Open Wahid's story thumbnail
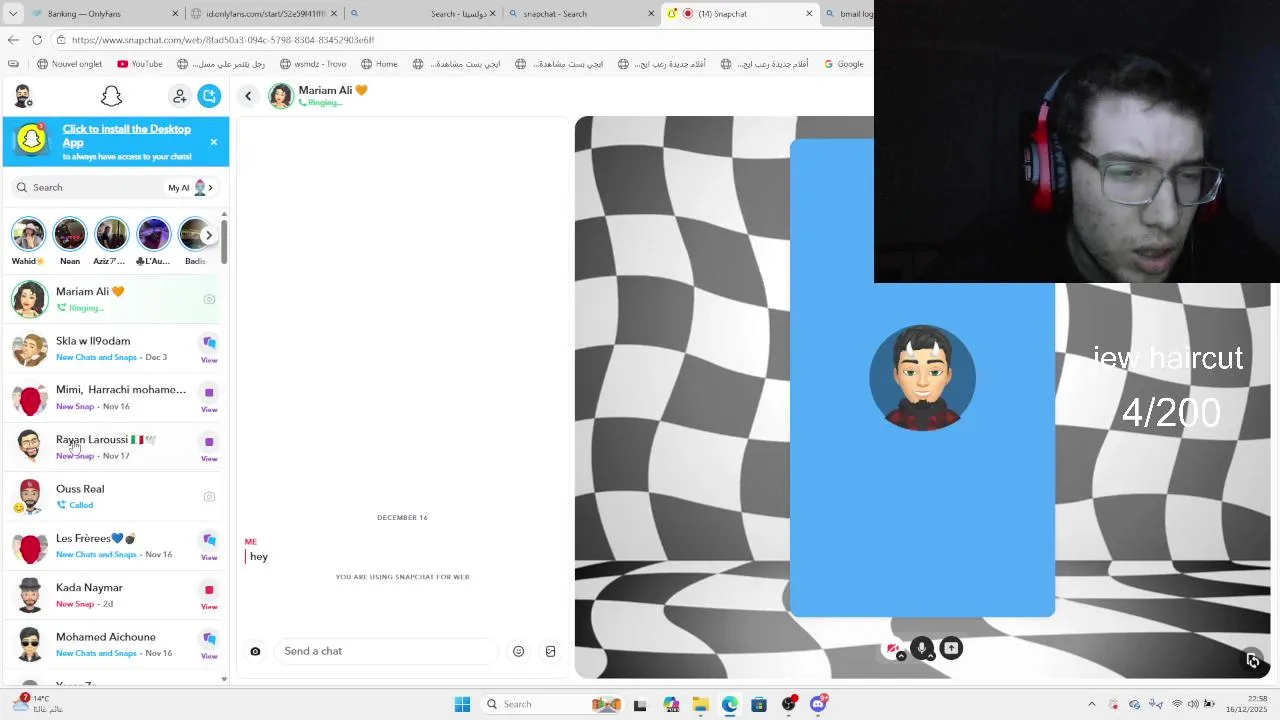1280x720 pixels. click(28, 235)
